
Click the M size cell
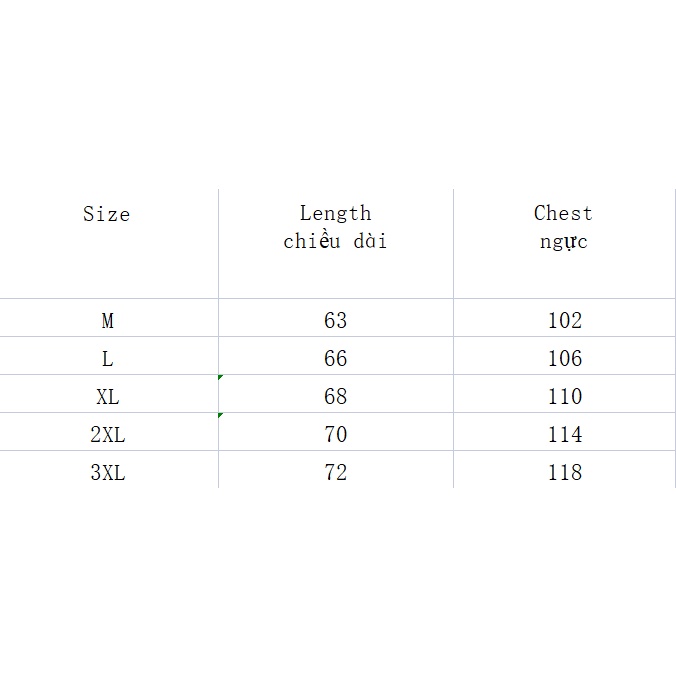click(x=107, y=321)
